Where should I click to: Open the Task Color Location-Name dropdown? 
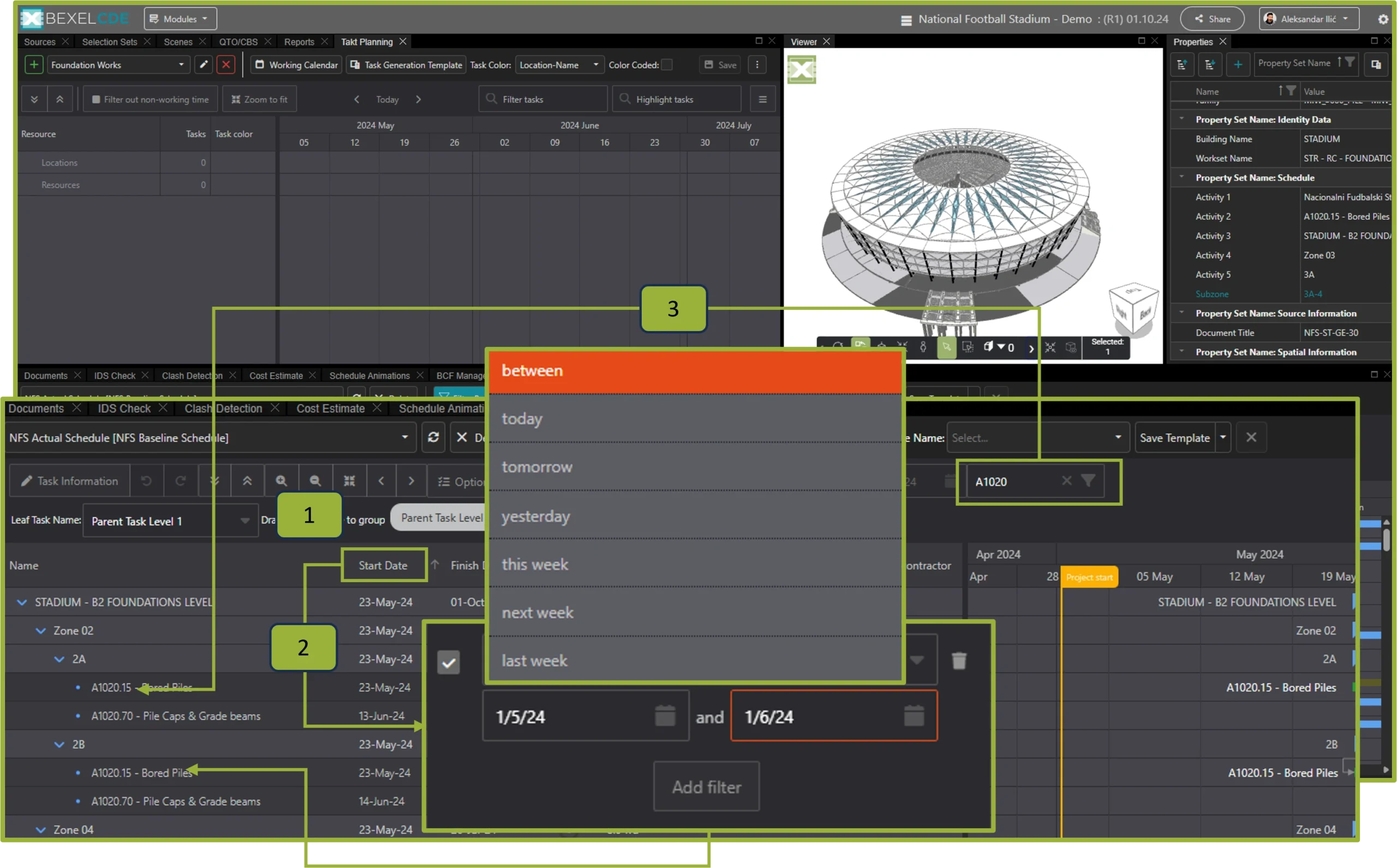pos(559,65)
